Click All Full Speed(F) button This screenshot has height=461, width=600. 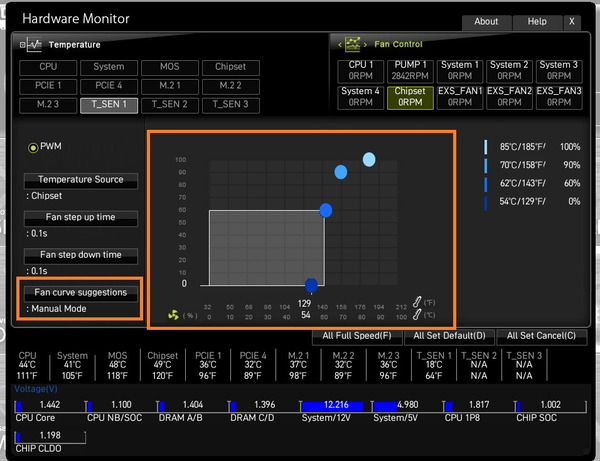point(357,337)
